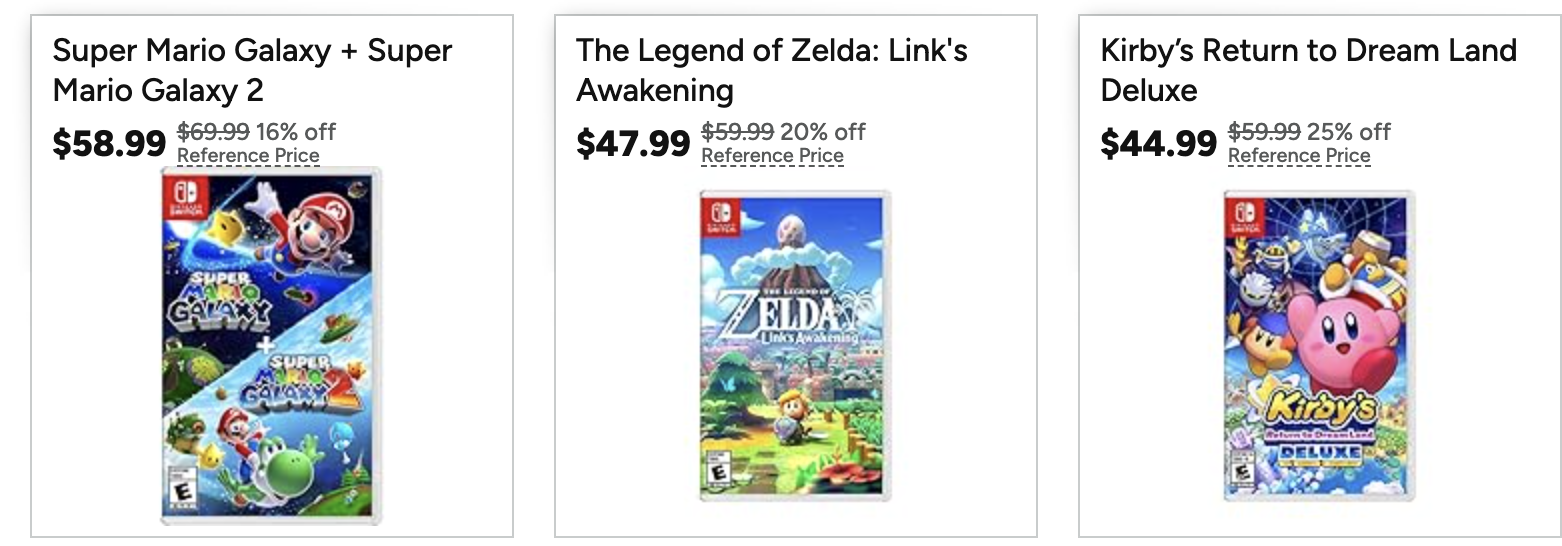Screen dimensions: 1562x546
Task: Click the 25% off discount label
Action: coord(1348,132)
